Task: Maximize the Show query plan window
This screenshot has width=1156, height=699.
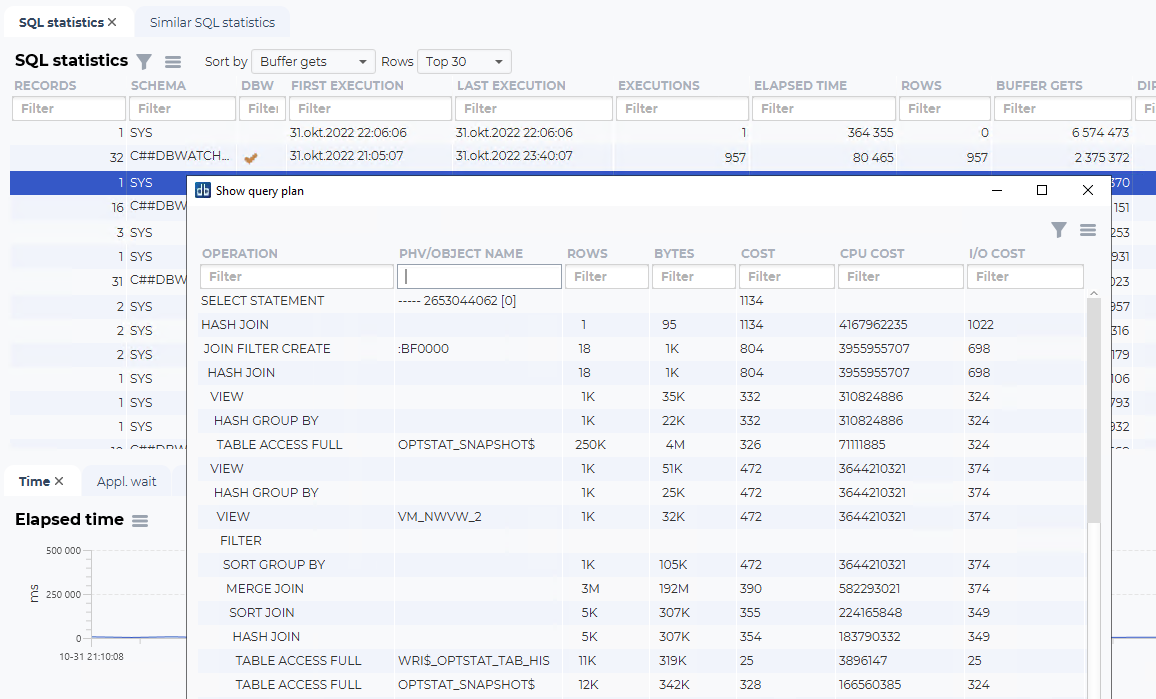Action: (1042, 190)
